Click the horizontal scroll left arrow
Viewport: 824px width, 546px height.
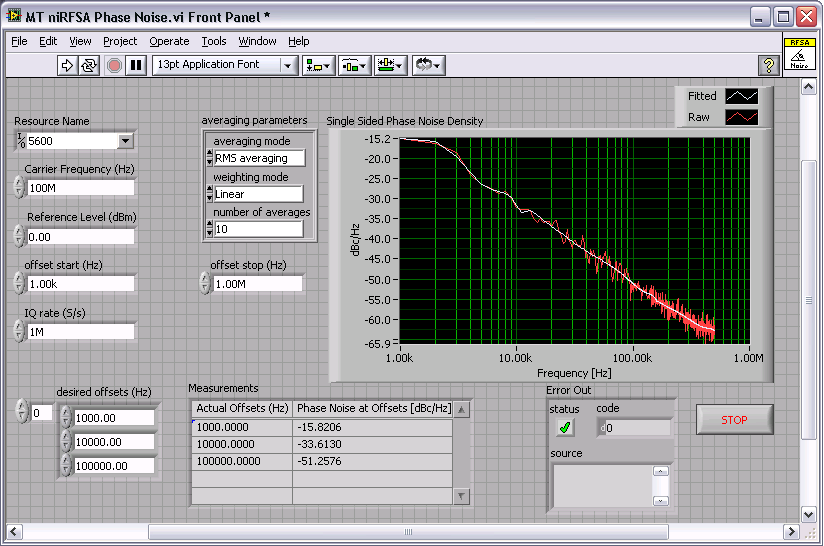(x=14, y=531)
